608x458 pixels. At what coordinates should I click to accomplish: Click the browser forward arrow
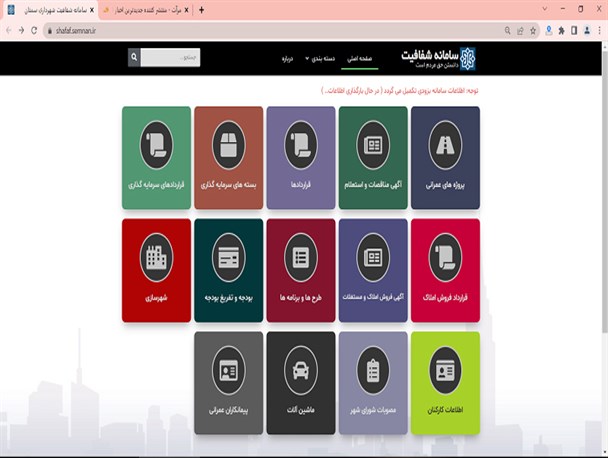[x=21, y=30]
